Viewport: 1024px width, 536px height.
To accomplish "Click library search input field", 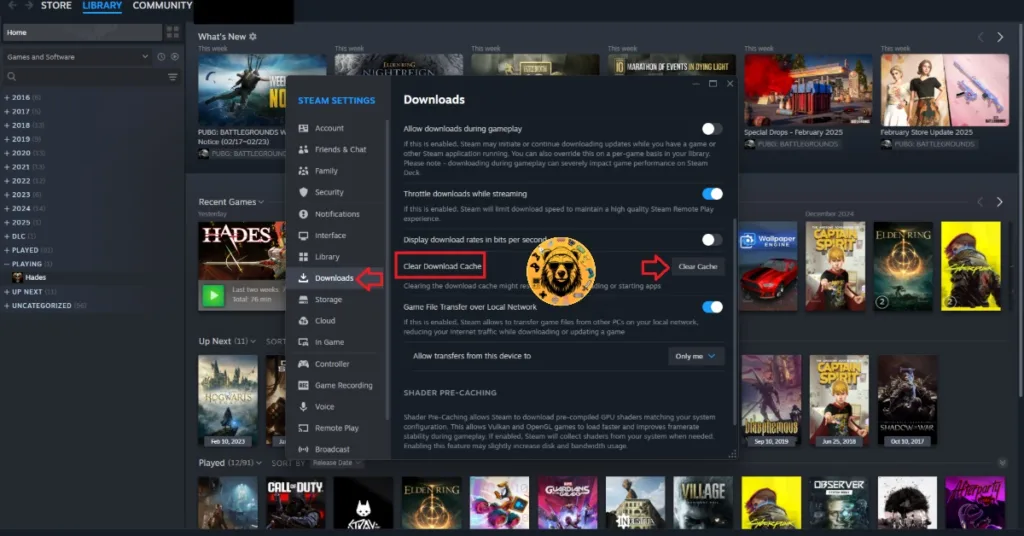I will (91, 77).
